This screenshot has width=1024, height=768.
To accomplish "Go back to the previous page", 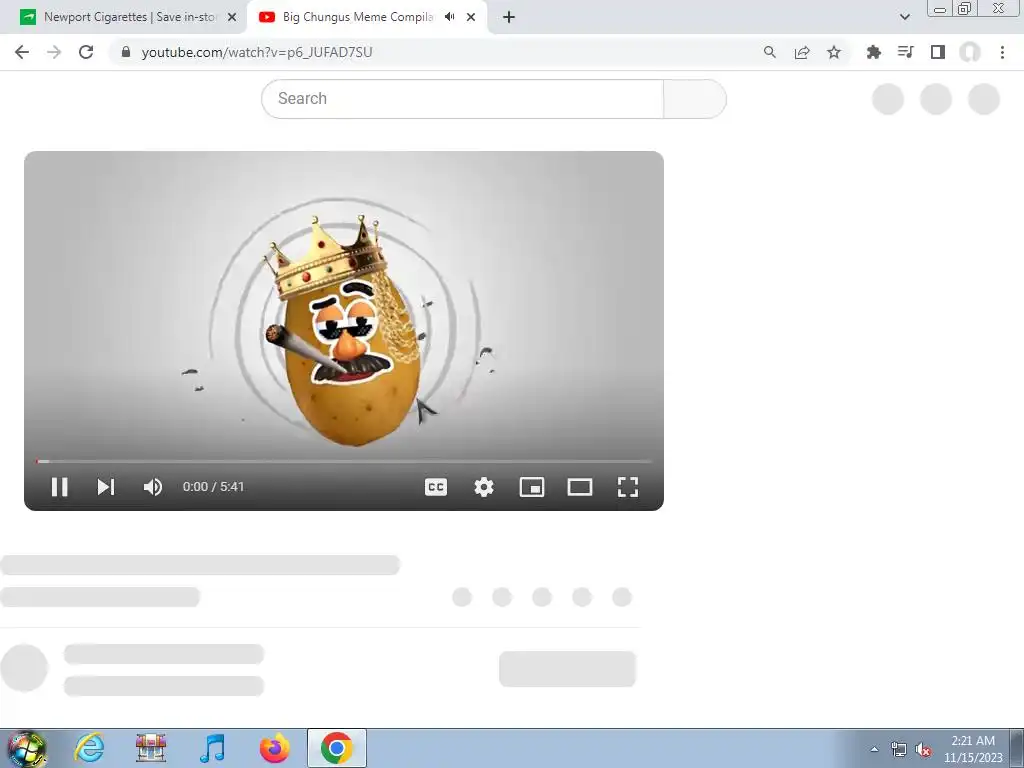I will click(x=22, y=52).
